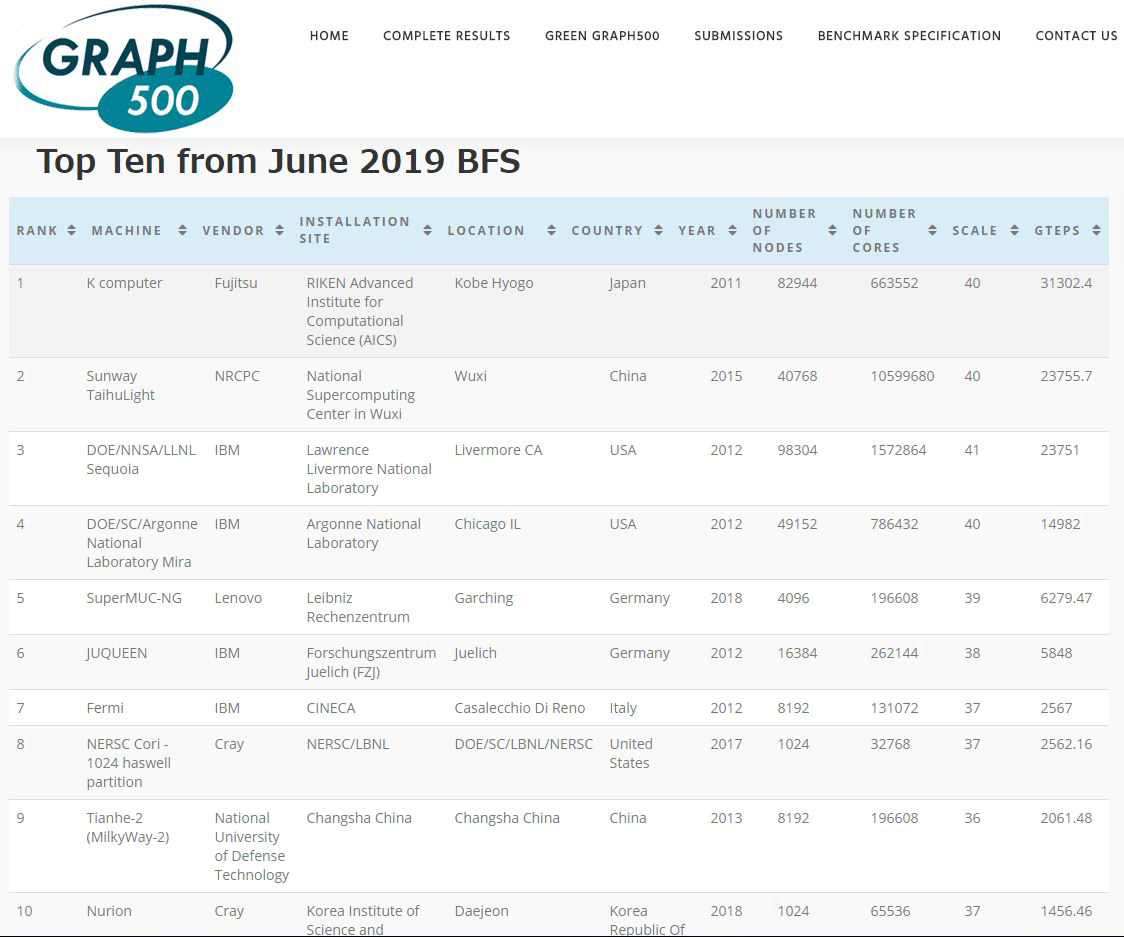Click the 31302.4 GTEPS value
The height and width of the screenshot is (937, 1124).
click(1066, 283)
